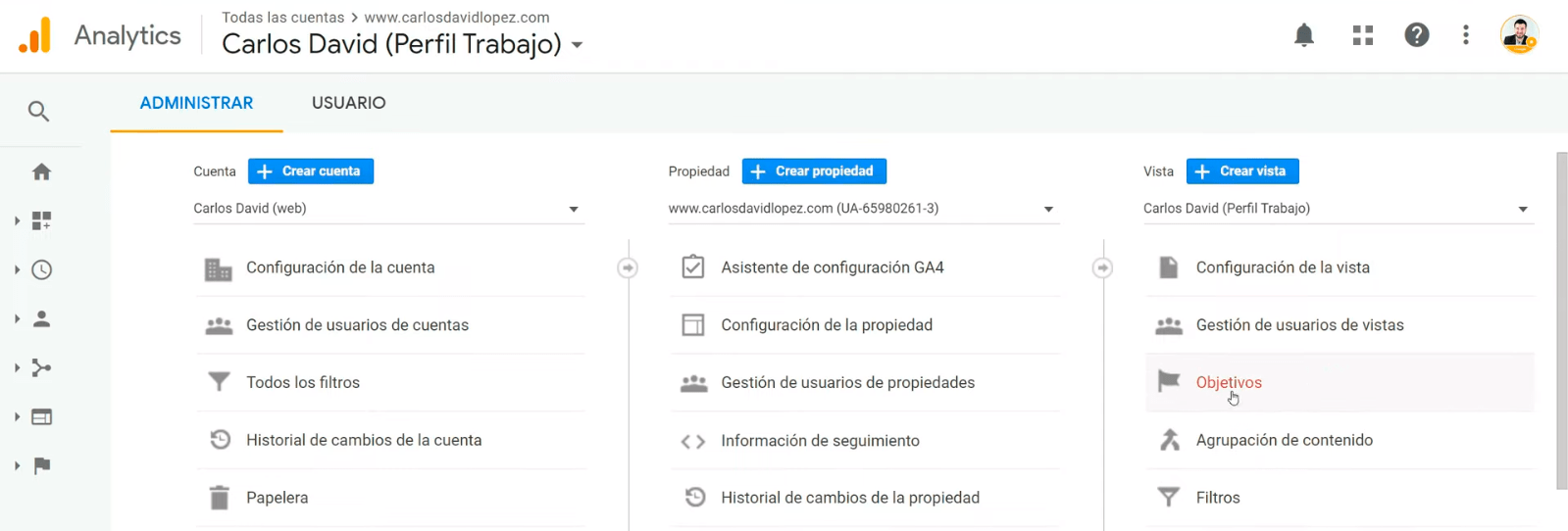
Task: Expand the property selector dropdown
Action: click(863, 209)
